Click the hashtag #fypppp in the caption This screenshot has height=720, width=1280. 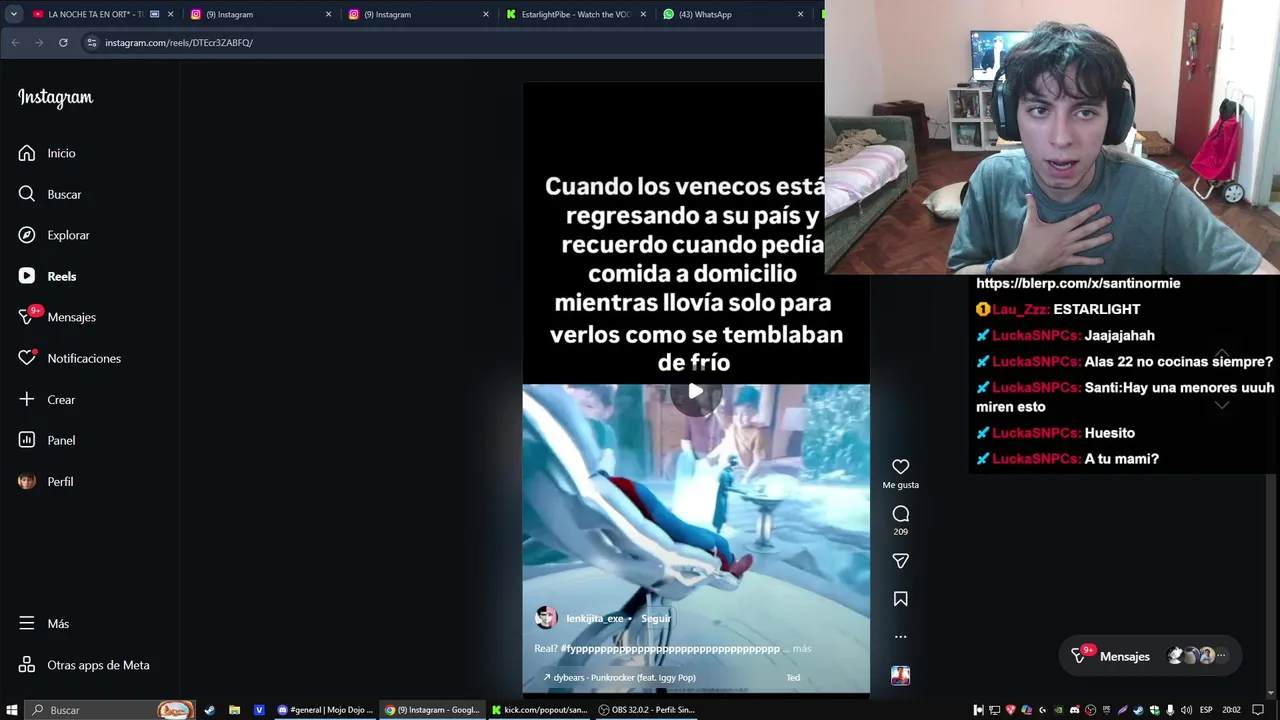[670, 649]
